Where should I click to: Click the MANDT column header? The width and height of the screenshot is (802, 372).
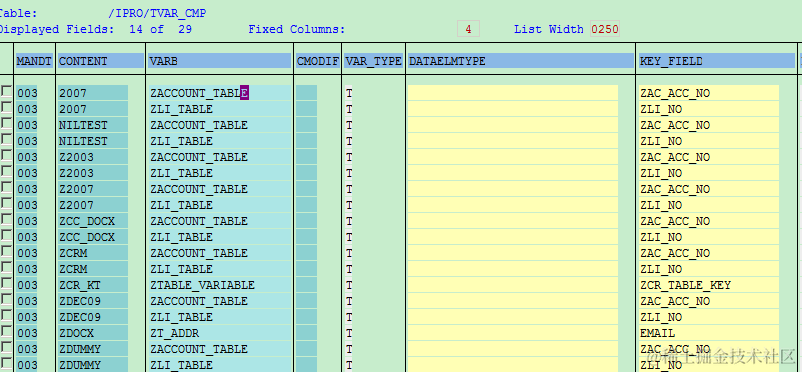[34, 61]
